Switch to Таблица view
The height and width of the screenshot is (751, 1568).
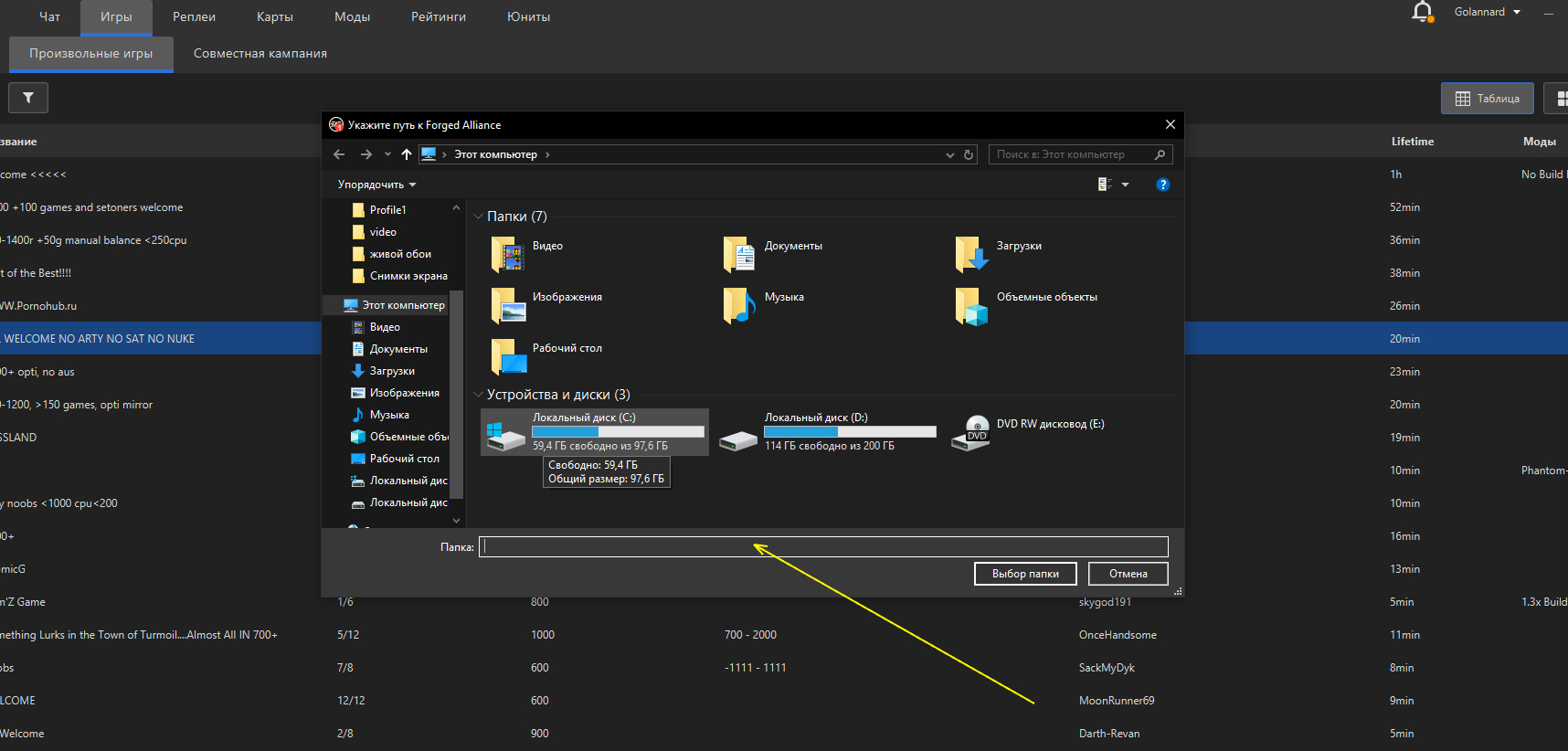coord(1488,99)
